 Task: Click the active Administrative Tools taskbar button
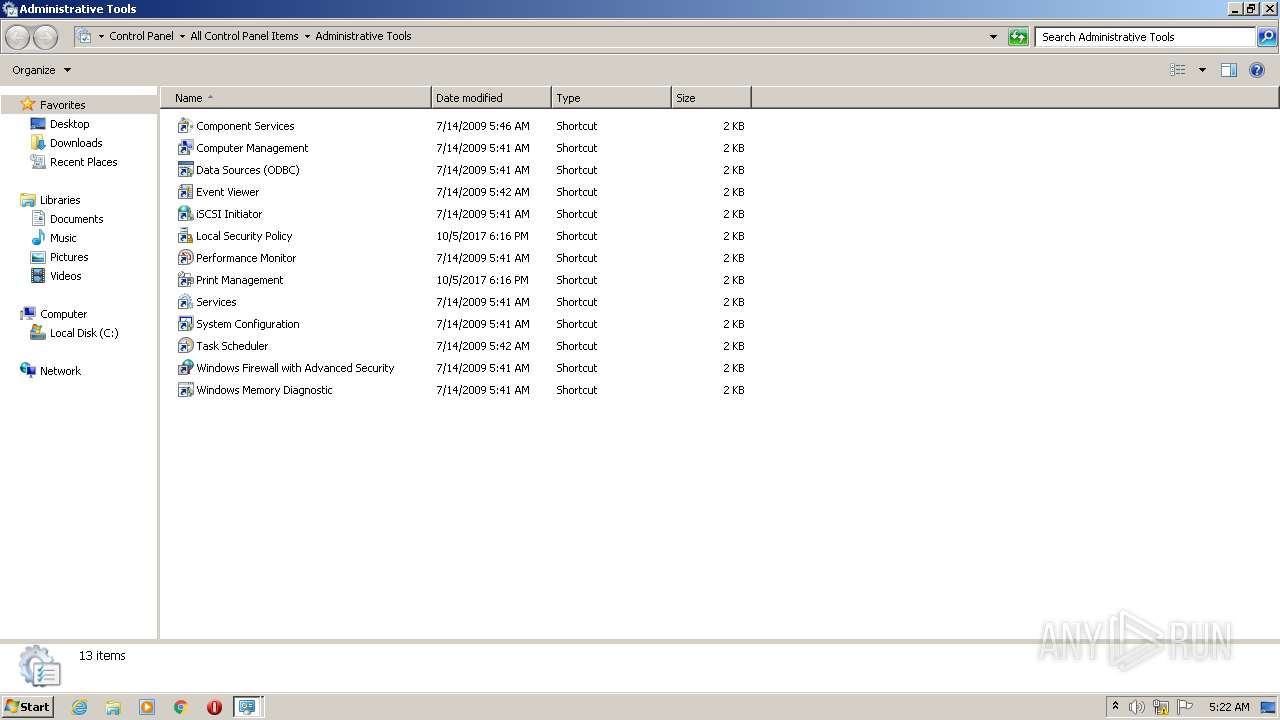(247, 707)
